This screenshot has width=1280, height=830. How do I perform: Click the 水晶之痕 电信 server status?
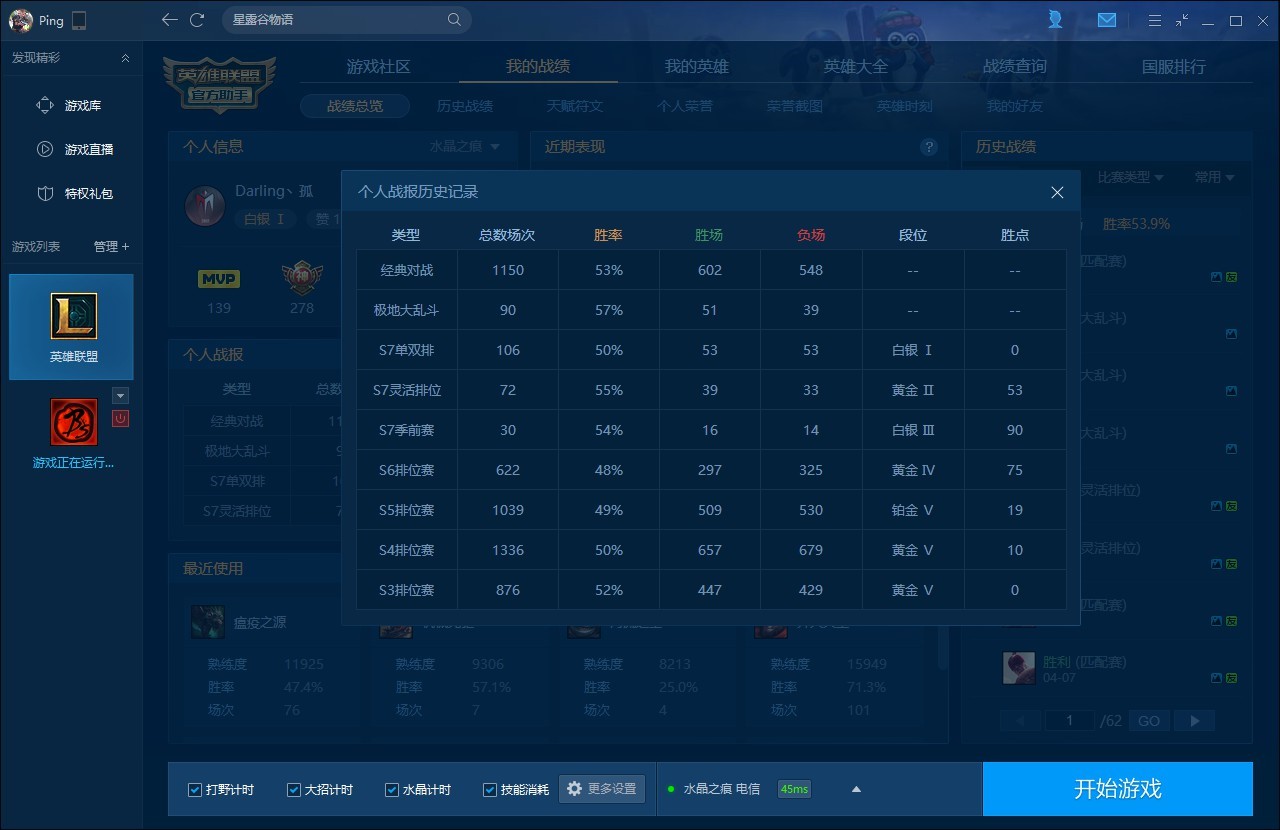(714, 789)
